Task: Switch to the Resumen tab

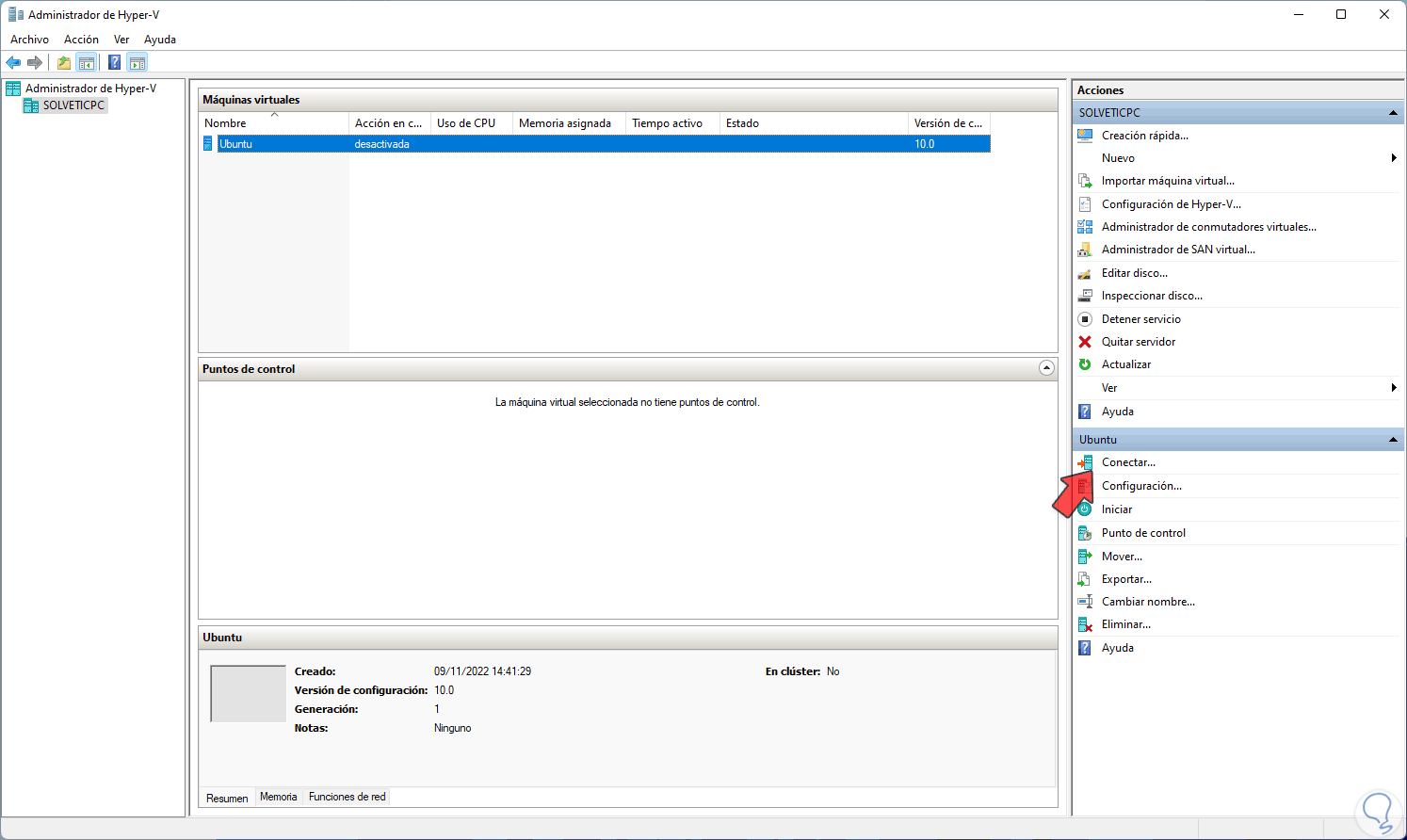Action: coord(227,798)
